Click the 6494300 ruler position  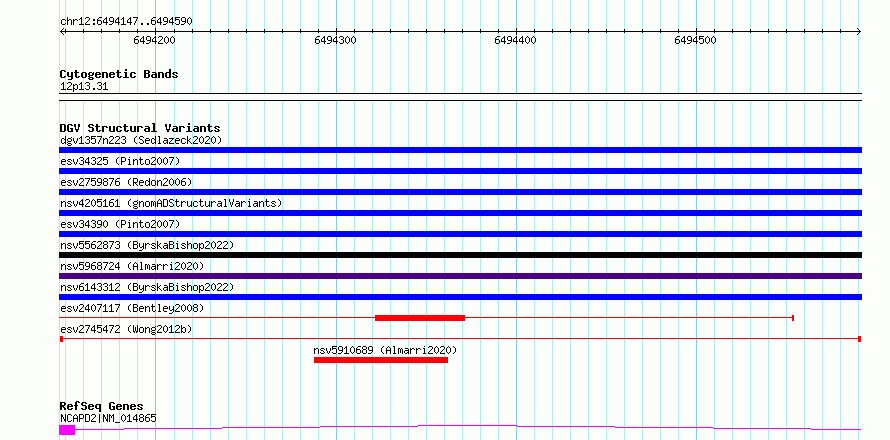tap(335, 40)
